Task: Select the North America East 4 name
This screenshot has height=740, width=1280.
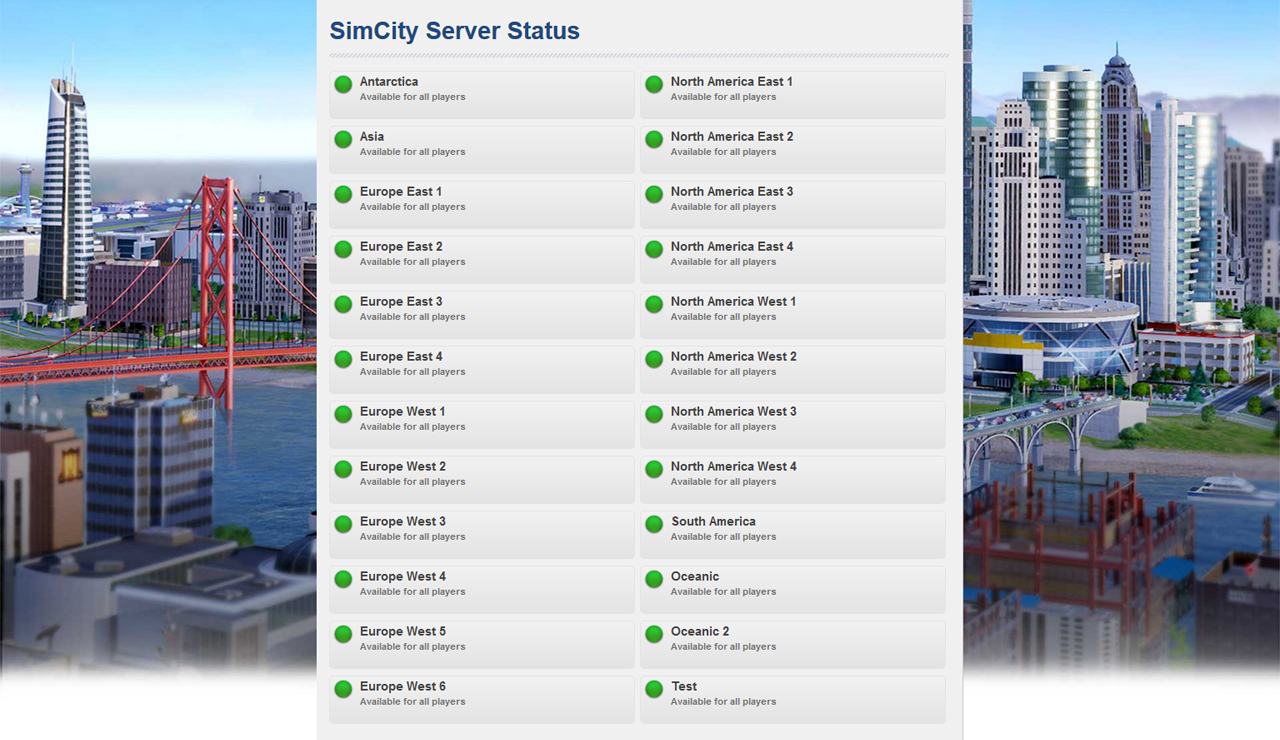Action: click(x=732, y=247)
